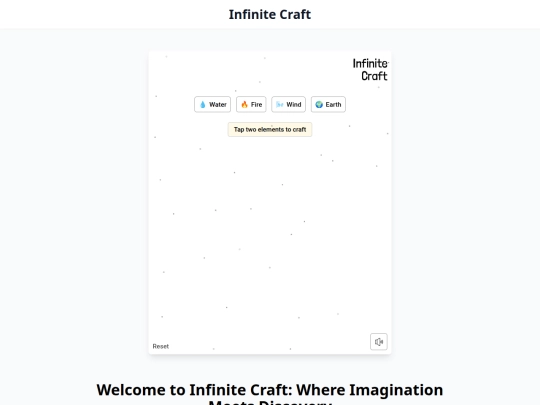The width and height of the screenshot is (540, 405).
Task: Click the Reset link
Action: point(160,346)
